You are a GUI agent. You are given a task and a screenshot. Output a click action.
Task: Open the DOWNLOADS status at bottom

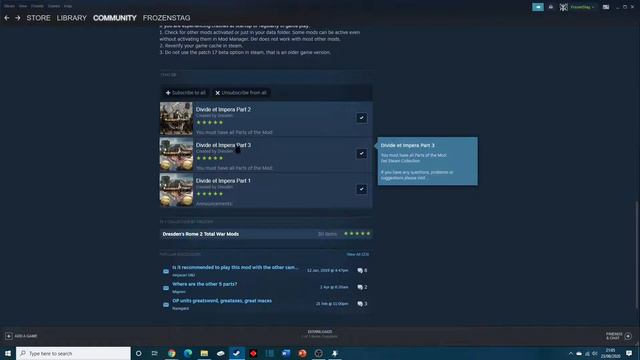[x=320, y=334]
